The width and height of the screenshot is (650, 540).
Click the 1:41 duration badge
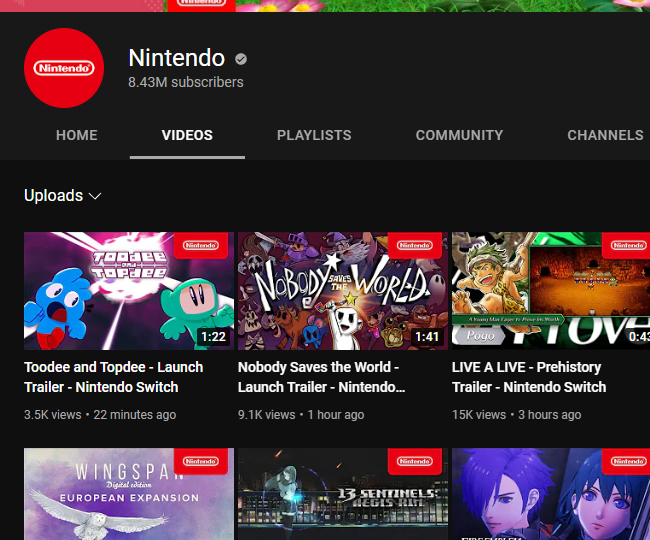click(x=427, y=337)
